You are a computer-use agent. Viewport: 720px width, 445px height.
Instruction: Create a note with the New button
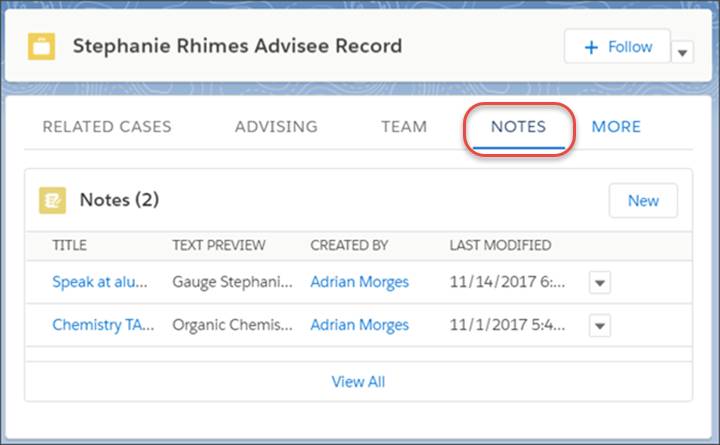(x=643, y=201)
